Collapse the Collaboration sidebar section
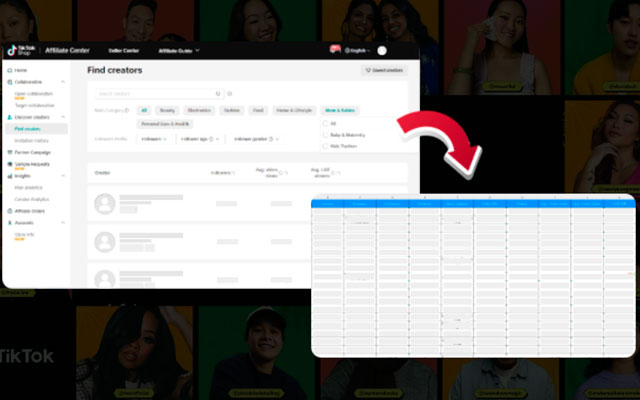Screen dimensions: 640x400 coord(63,82)
